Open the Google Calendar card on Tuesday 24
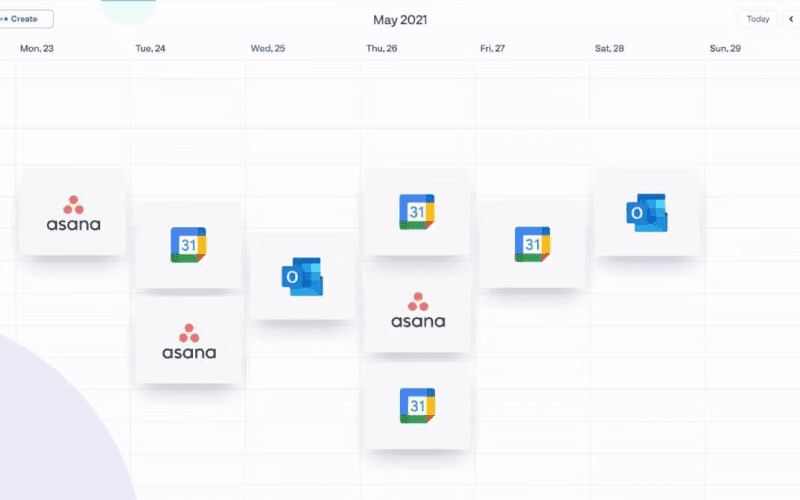 click(188, 245)
